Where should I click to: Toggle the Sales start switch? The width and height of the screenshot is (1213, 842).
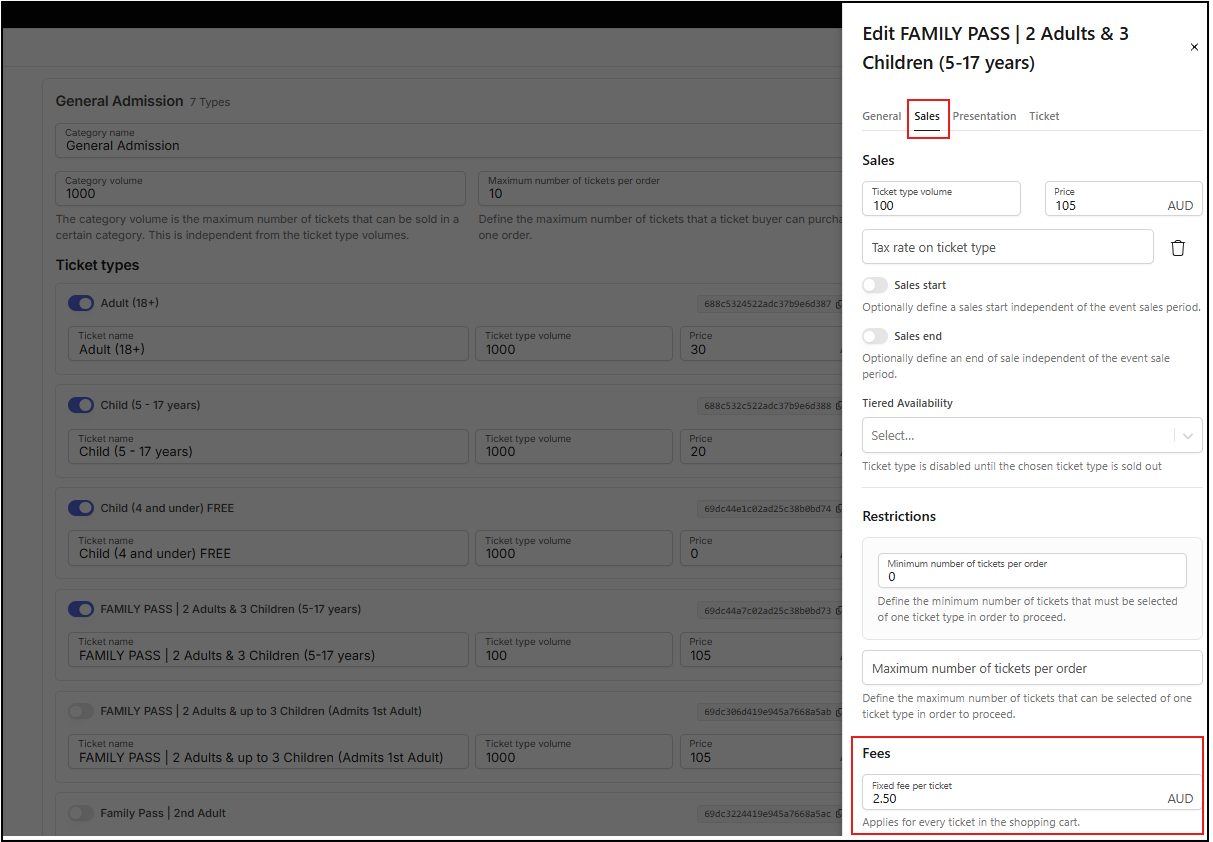click(875, 285)
